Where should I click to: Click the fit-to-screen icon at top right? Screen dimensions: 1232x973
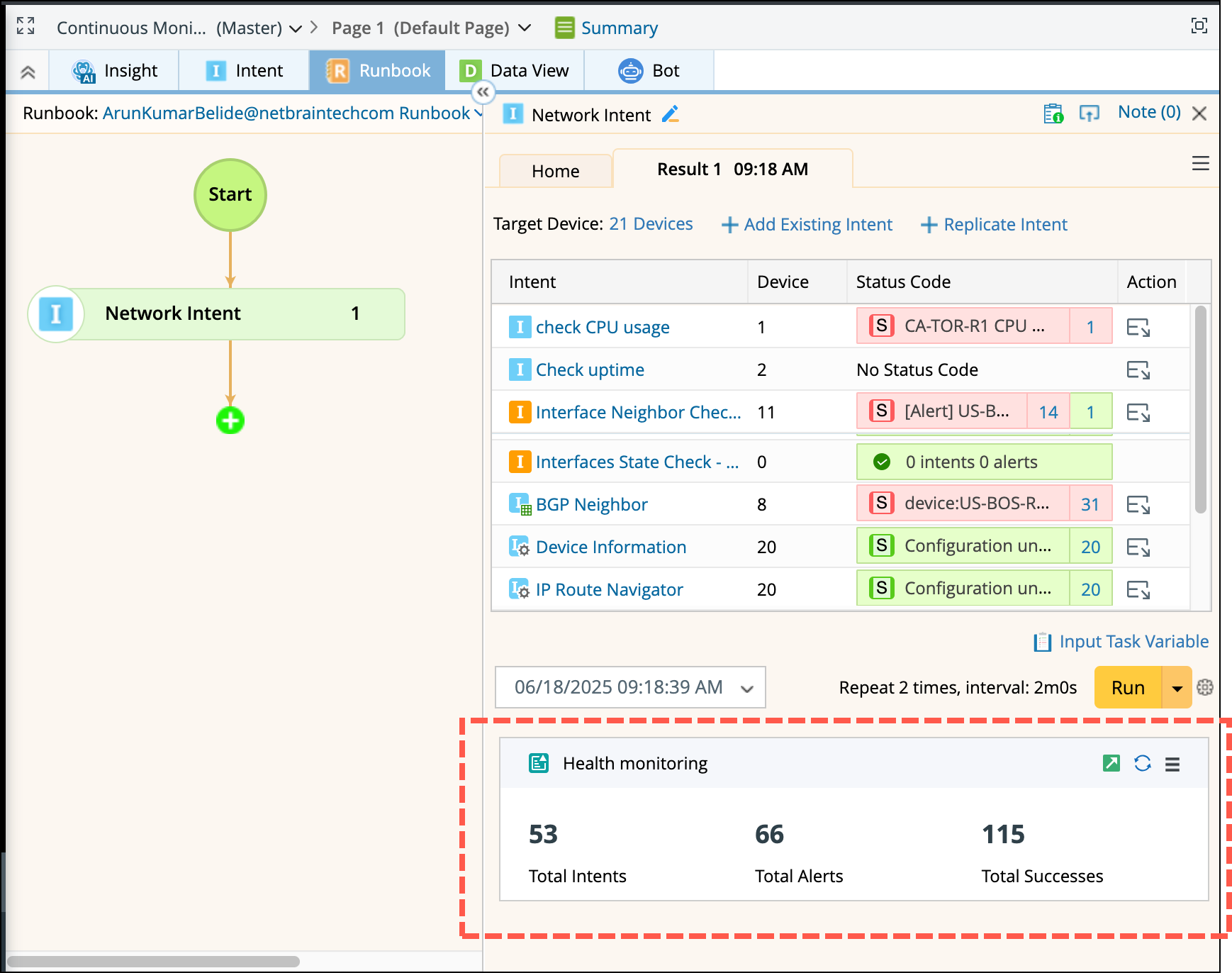tap(1199, 26)
